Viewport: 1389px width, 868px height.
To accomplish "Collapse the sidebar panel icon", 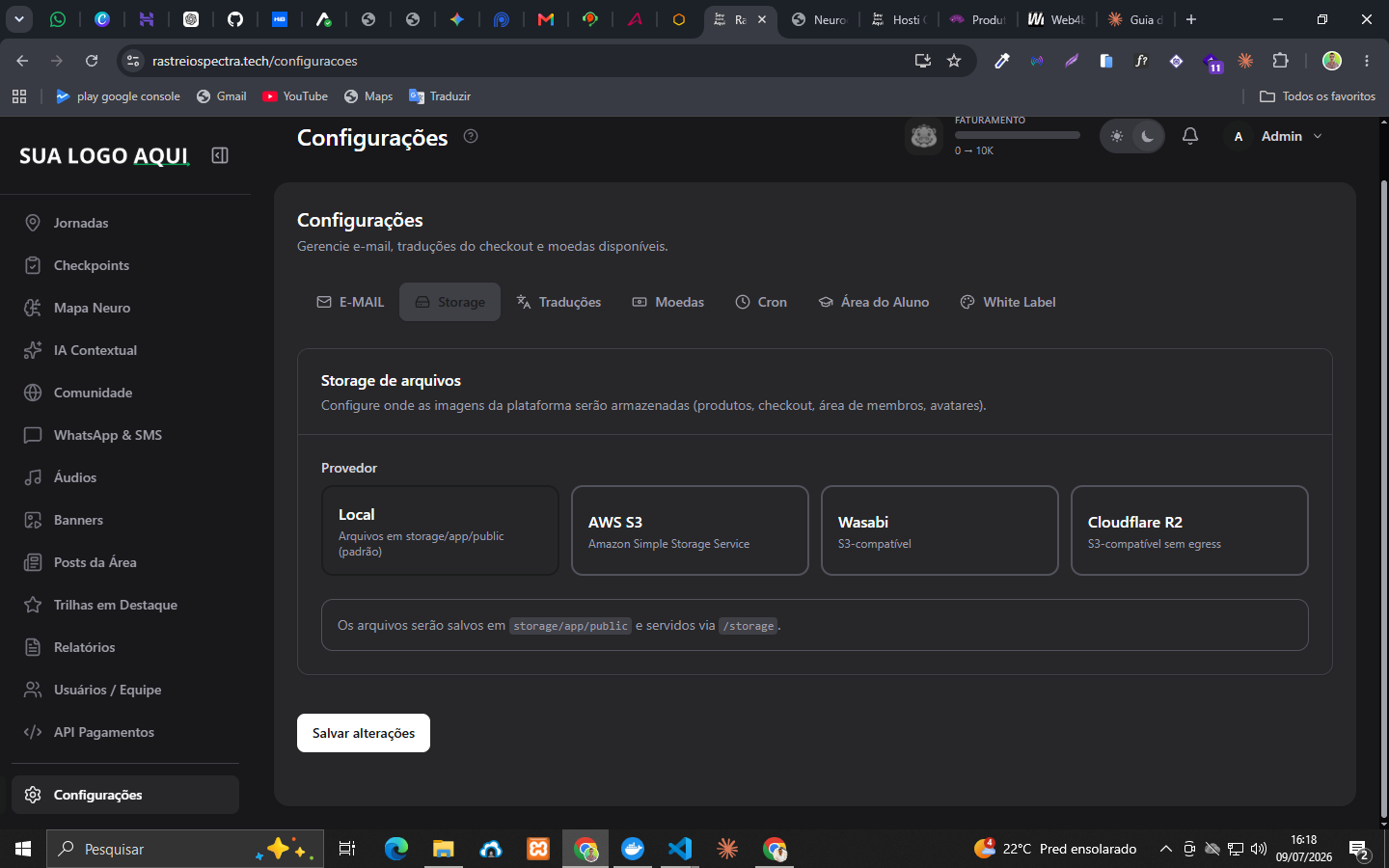I will (220, 155).
